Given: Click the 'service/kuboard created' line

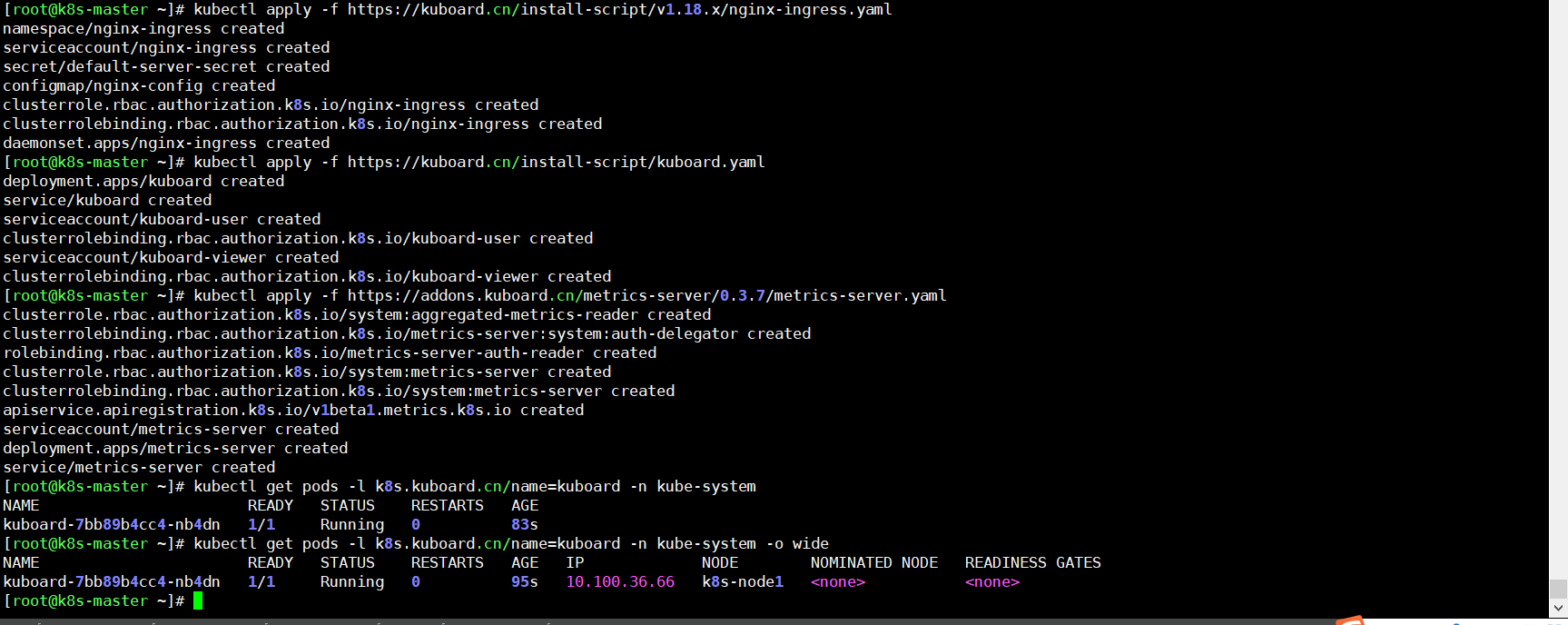Looking at the screenshot, I should point(107,201).
